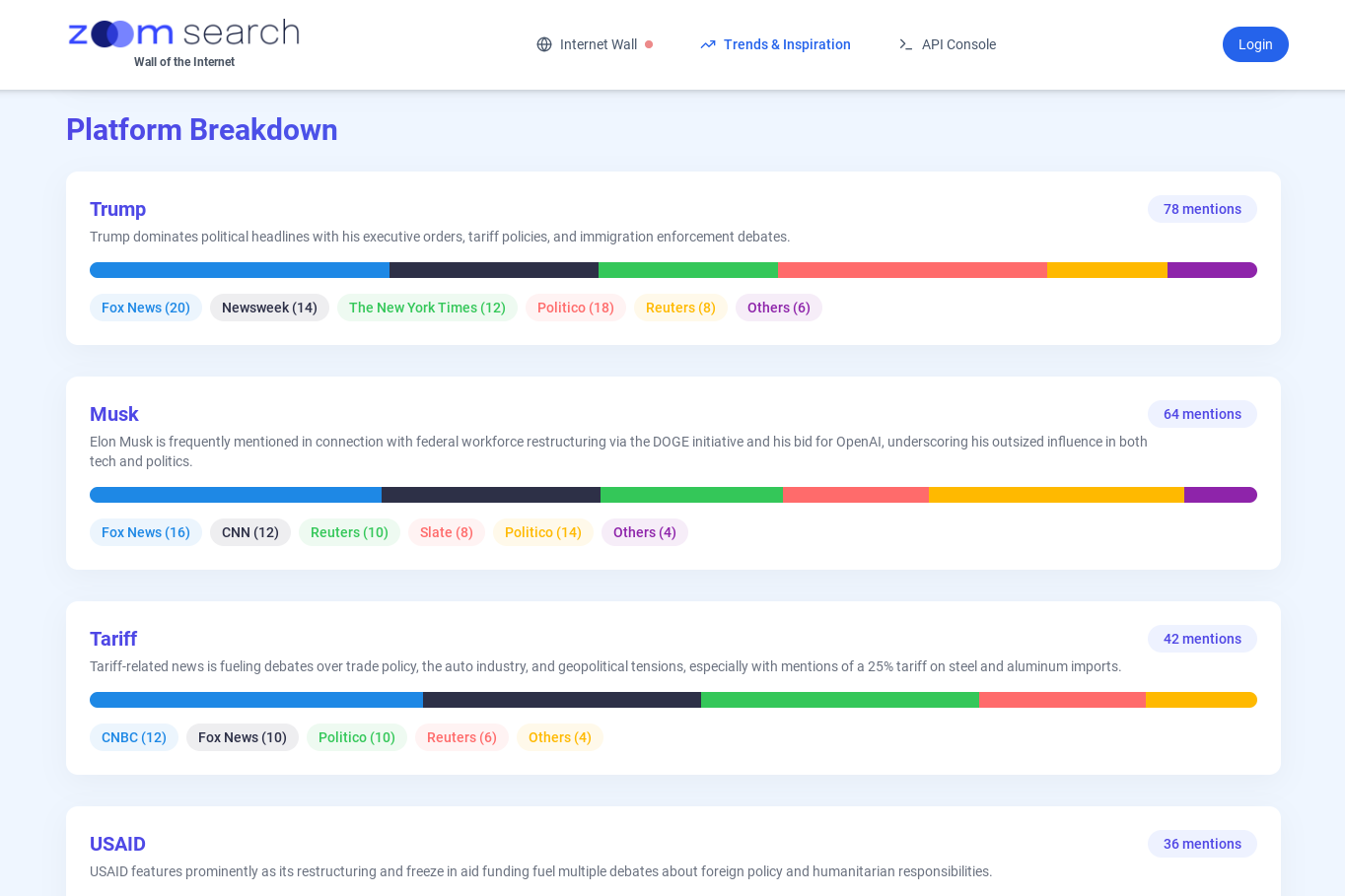Click the Musk topic heading
The width and height of the screenshot is (1345, 896).
[x=114, y=414]
